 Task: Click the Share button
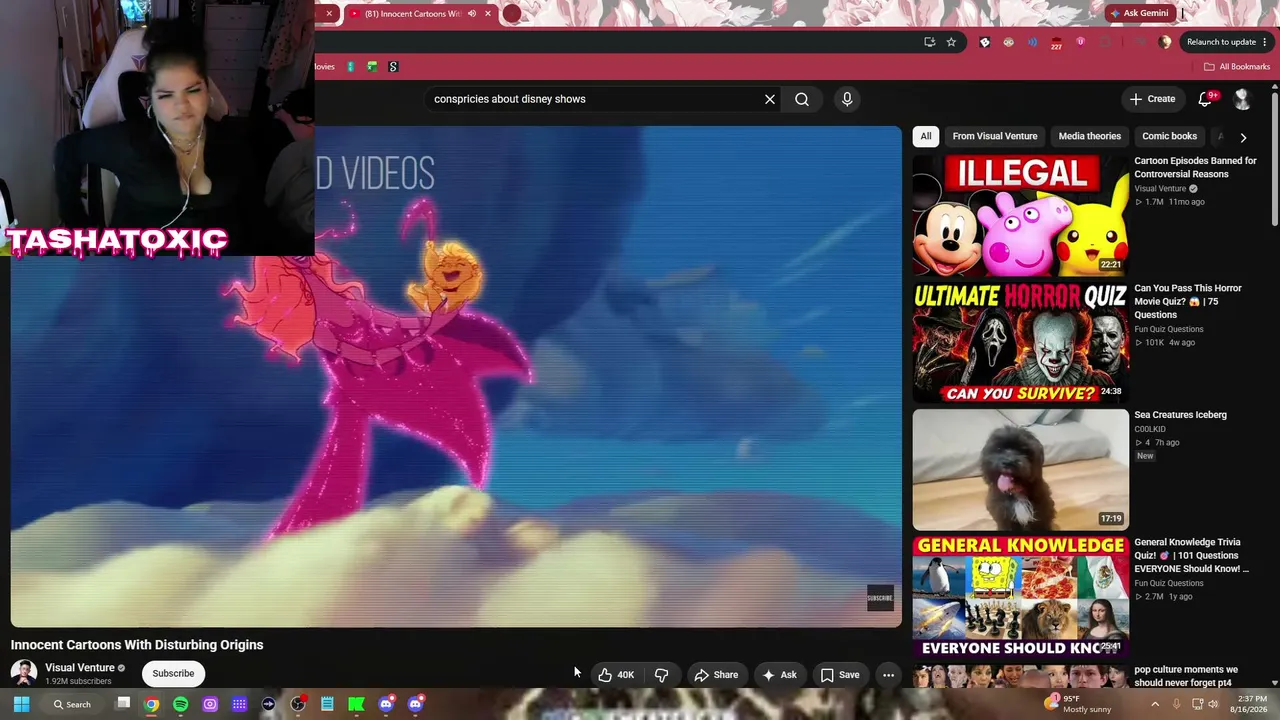[x=716, y=675]
